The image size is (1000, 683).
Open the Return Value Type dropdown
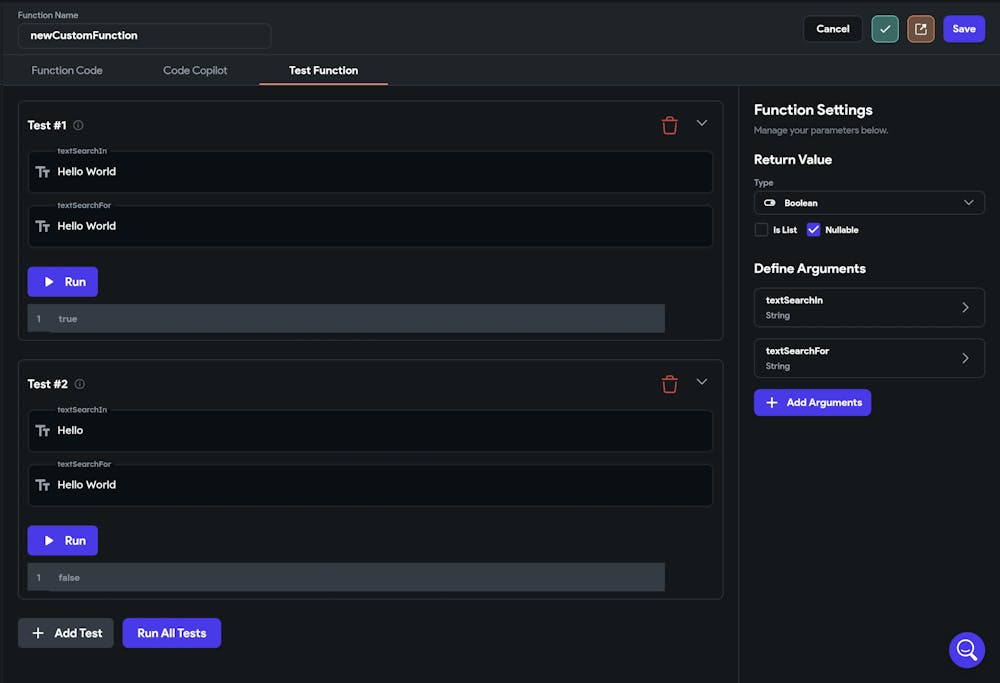869,203
